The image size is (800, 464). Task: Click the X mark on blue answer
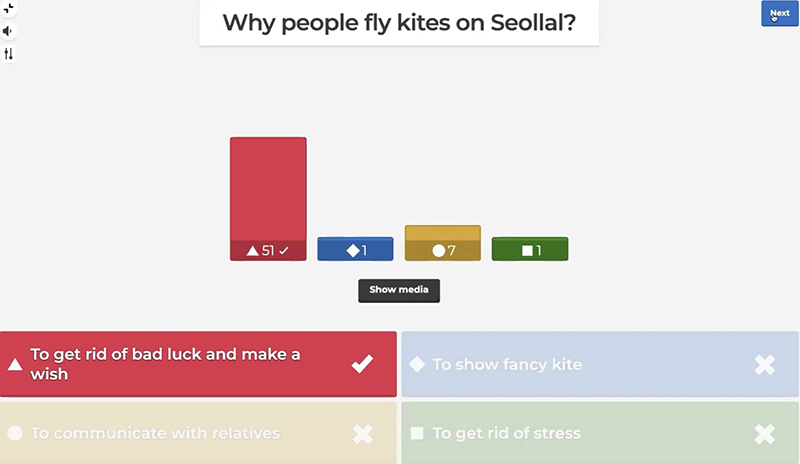tap(764, 365)
